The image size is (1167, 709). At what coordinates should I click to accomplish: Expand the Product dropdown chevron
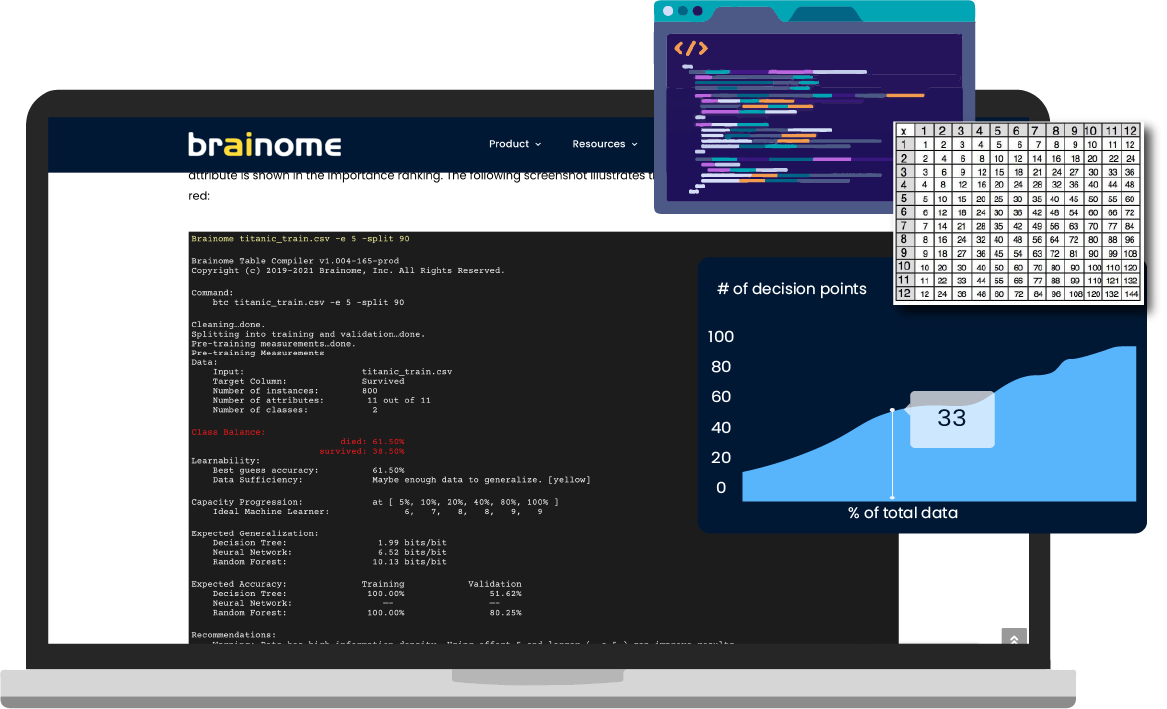(x=538, y=145)
